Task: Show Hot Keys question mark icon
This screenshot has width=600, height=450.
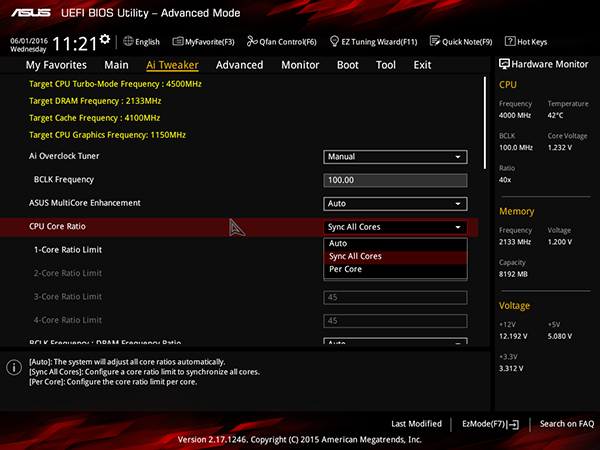Action: 510,41
